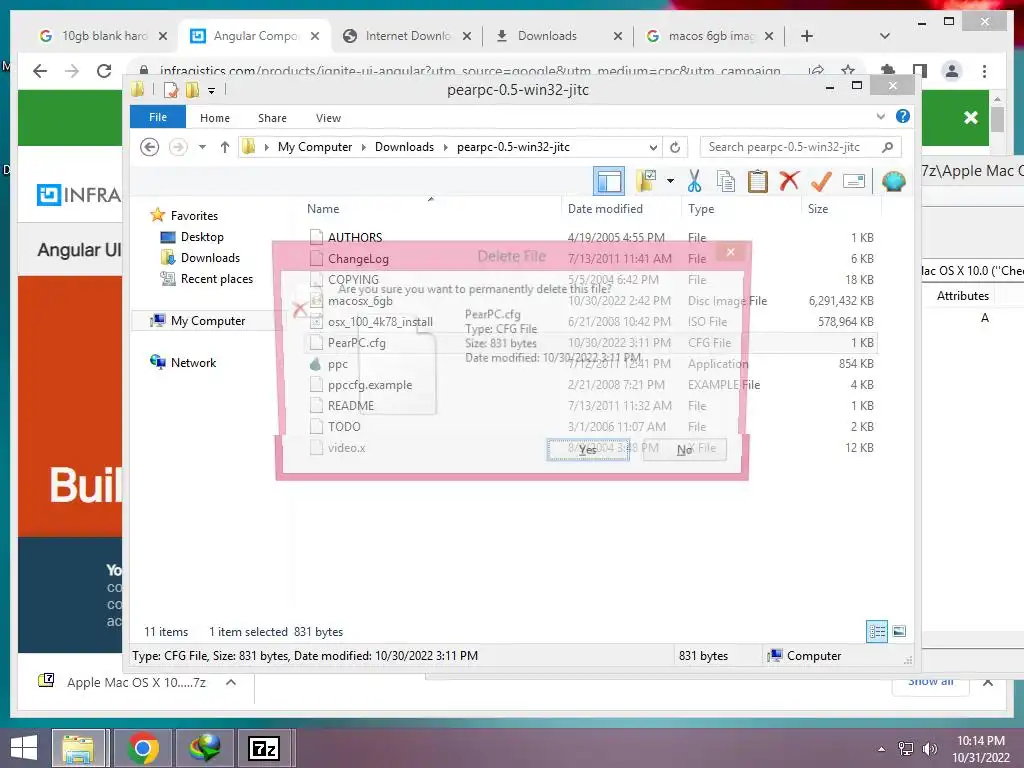Click quick access Properties icon in title bar
The width and height of the screenshot is (1024, 768).
(170, 89)
